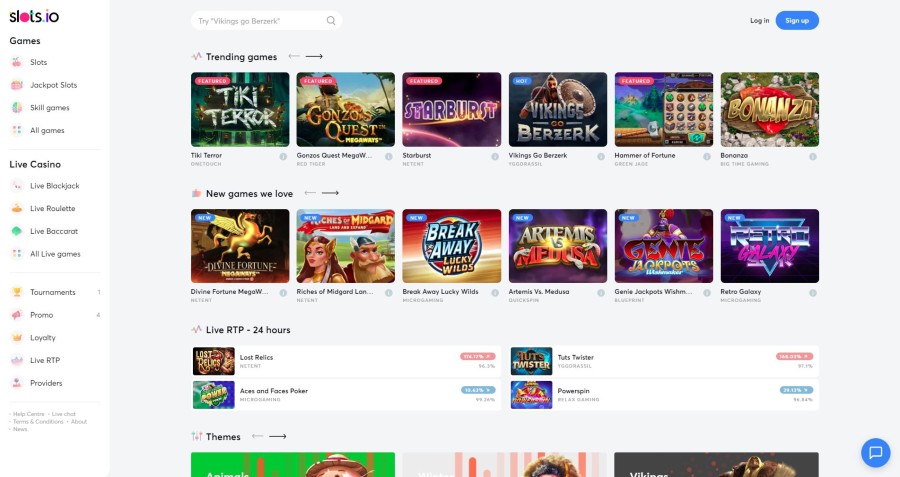Open the live chat bubble button
The height and width of the screenshot is (477, 900).
point(875,452)
